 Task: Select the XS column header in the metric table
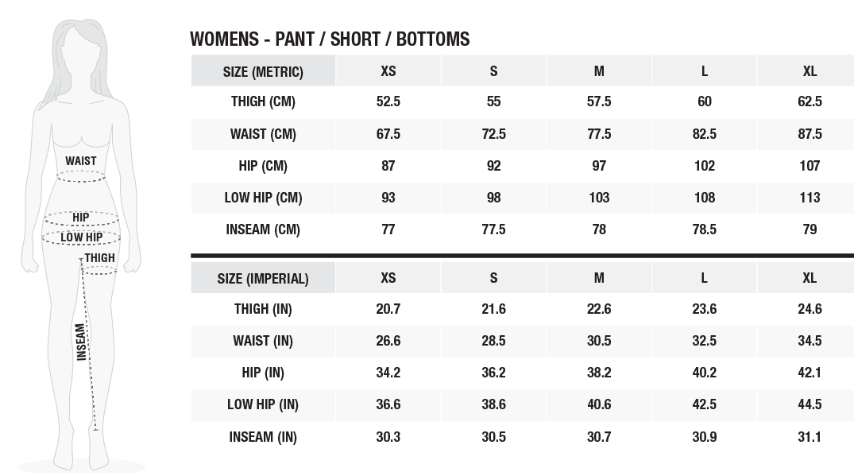point(388,71)
